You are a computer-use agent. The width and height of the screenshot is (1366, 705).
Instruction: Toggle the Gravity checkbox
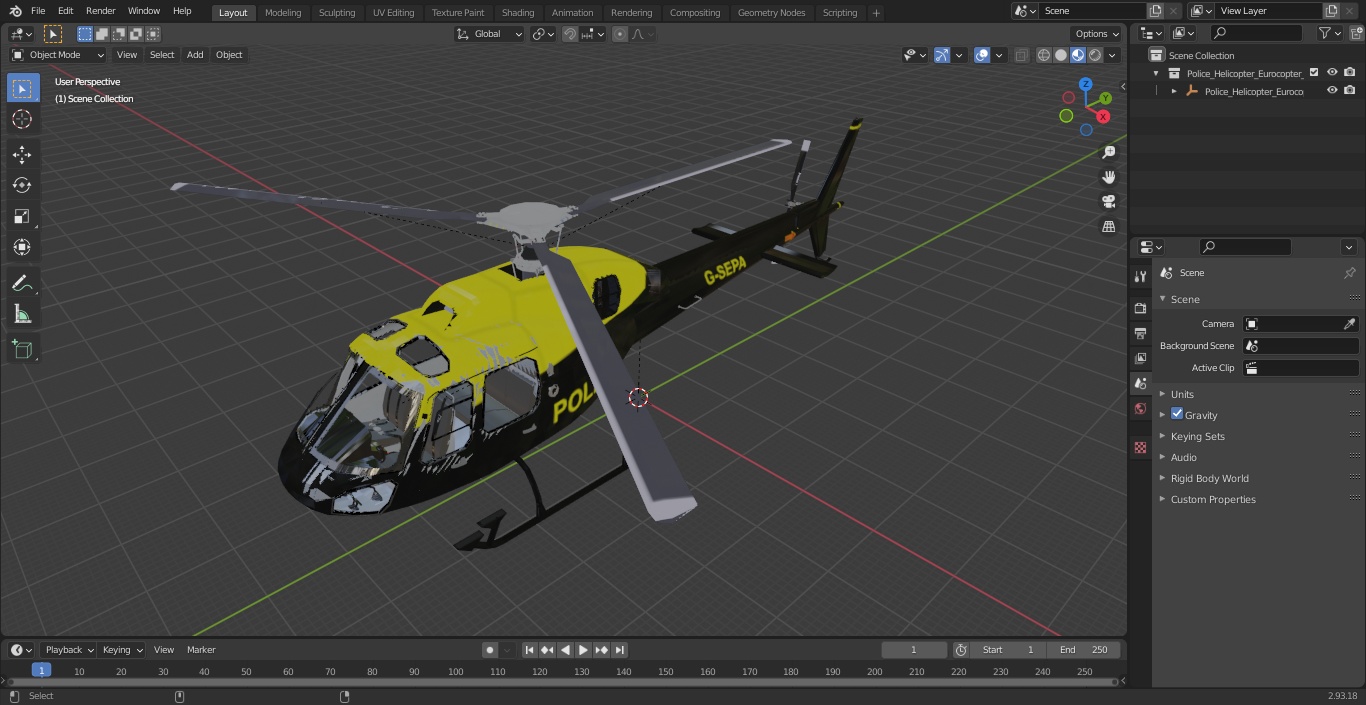pos(1177,414)
